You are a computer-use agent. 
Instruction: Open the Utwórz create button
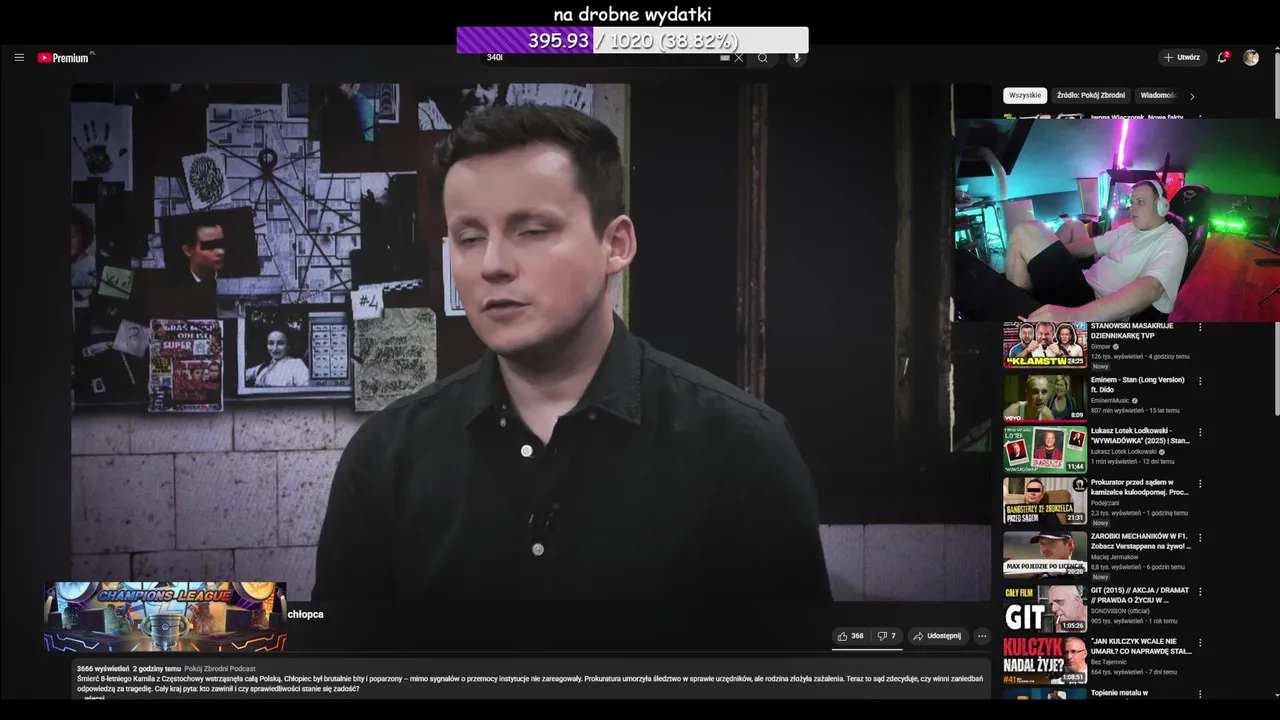tap(1181, 58)
